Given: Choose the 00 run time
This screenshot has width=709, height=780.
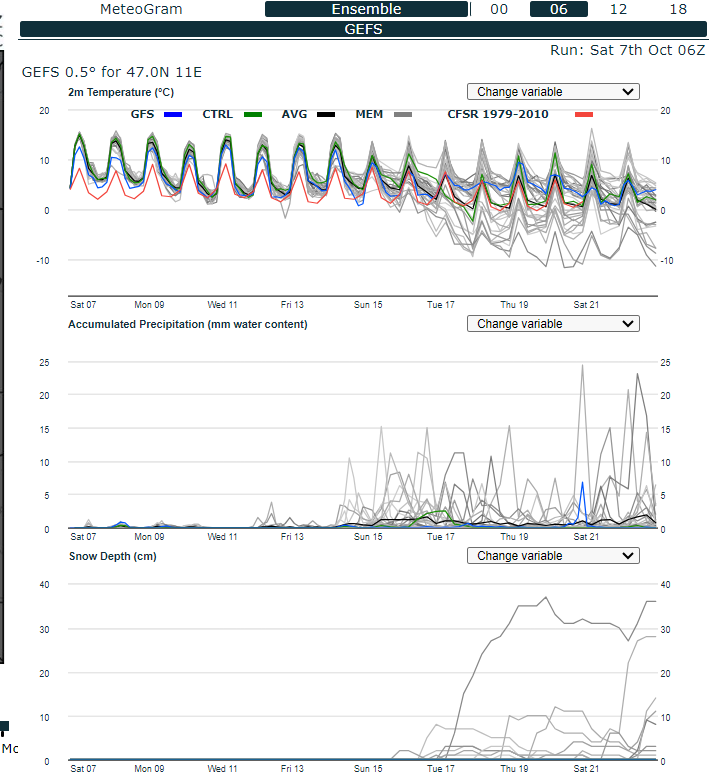Looking at the screenshot, I should (499, 9).
